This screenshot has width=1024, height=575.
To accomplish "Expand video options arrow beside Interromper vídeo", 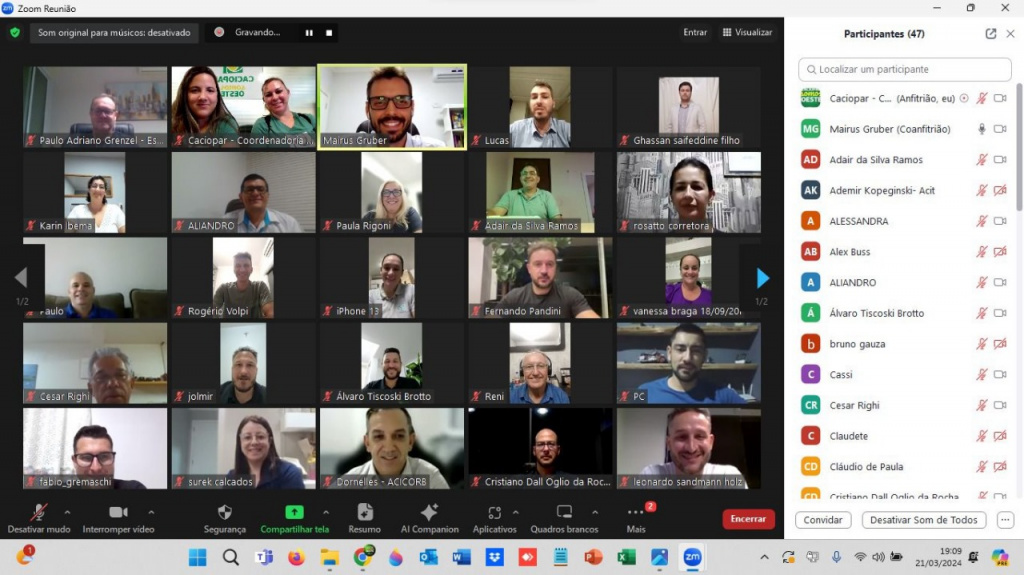I will [151, 512].
